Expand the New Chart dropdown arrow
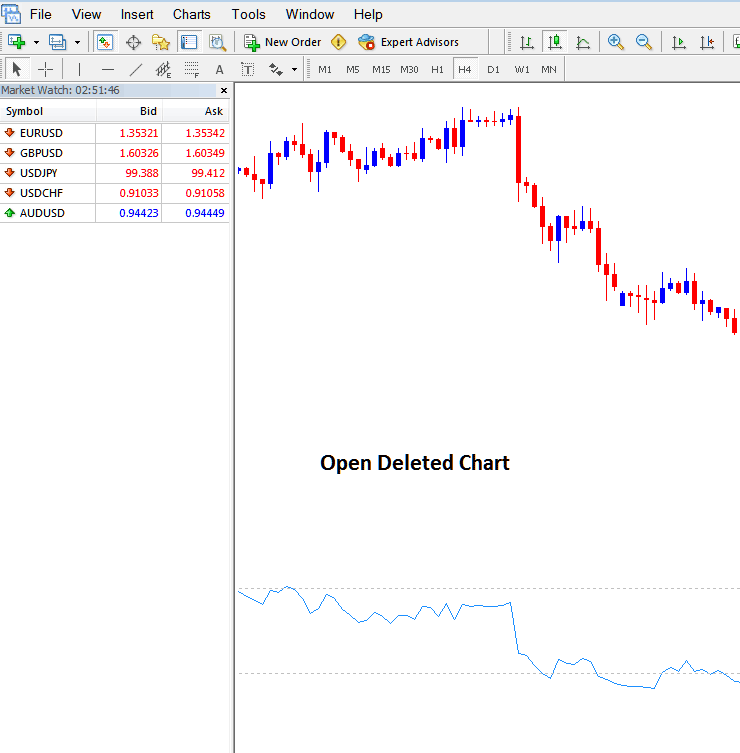This screenshot has width=740, height=753. point(36,42)
